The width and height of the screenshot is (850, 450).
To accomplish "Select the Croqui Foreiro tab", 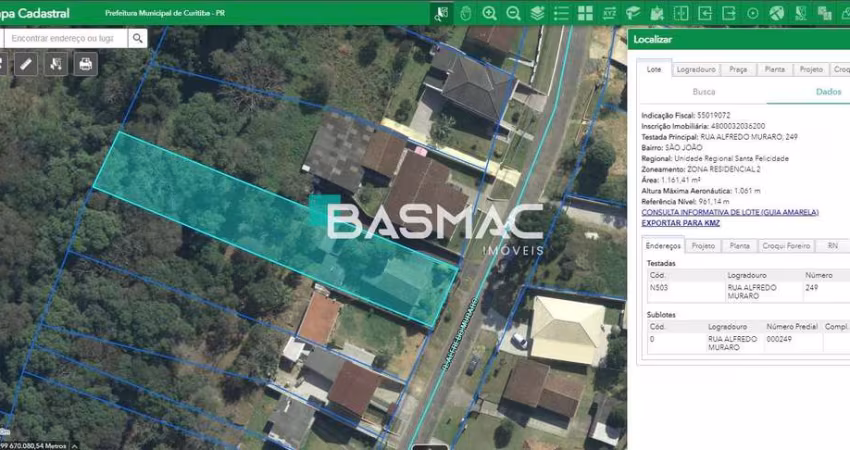I will (786, 246).
